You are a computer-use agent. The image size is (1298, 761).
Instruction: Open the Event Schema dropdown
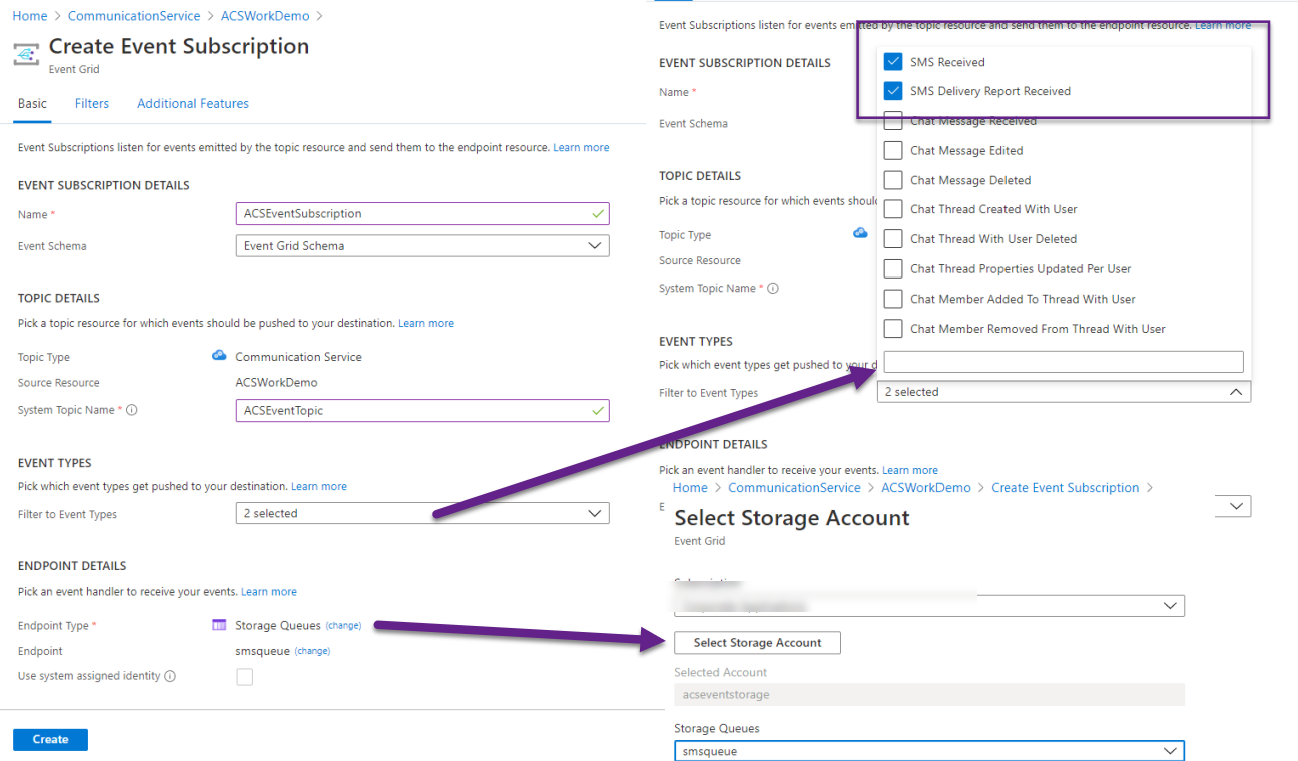tap(422, 245)
